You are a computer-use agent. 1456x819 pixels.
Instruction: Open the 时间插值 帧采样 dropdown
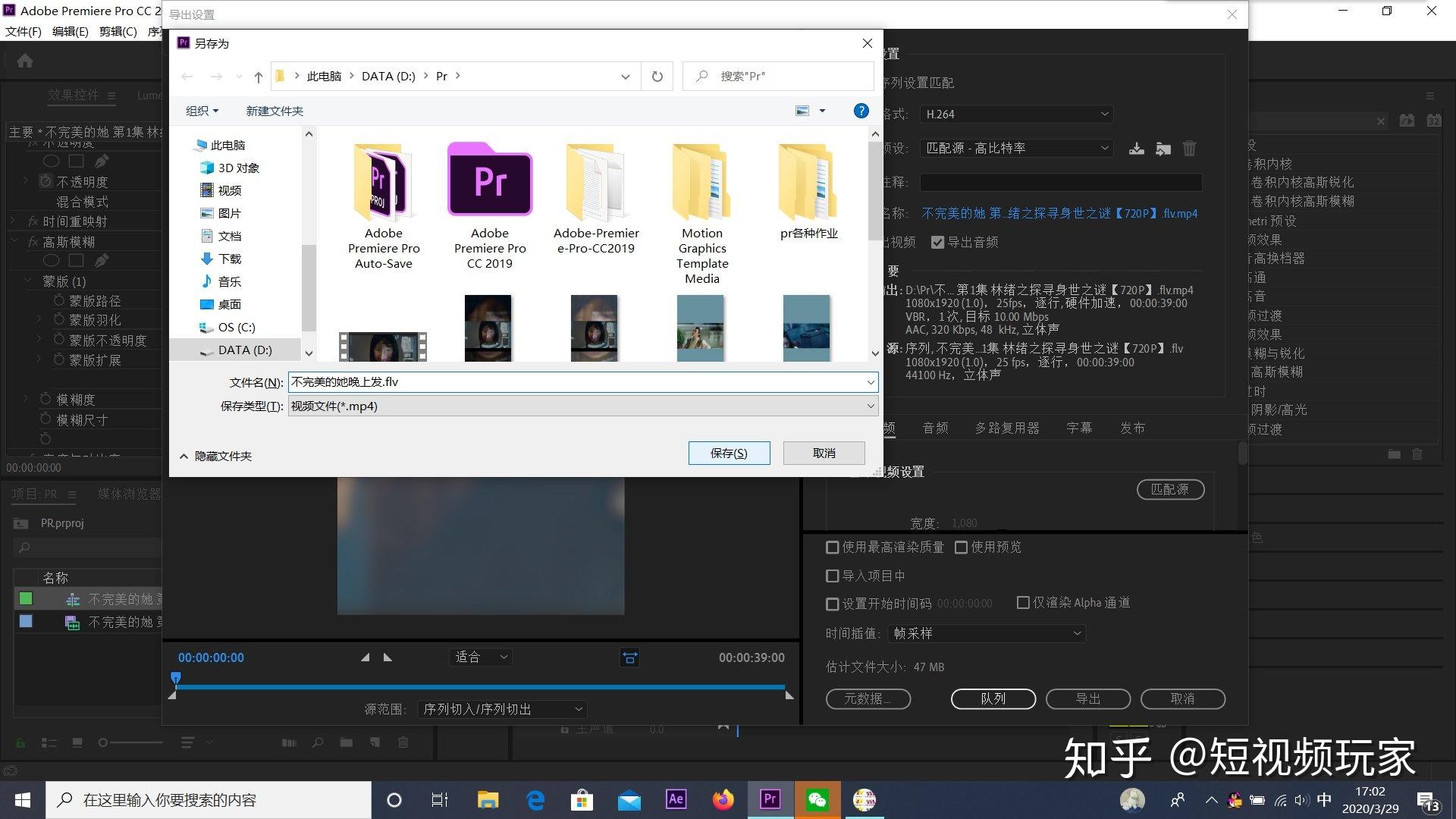(x=987, y=633)
